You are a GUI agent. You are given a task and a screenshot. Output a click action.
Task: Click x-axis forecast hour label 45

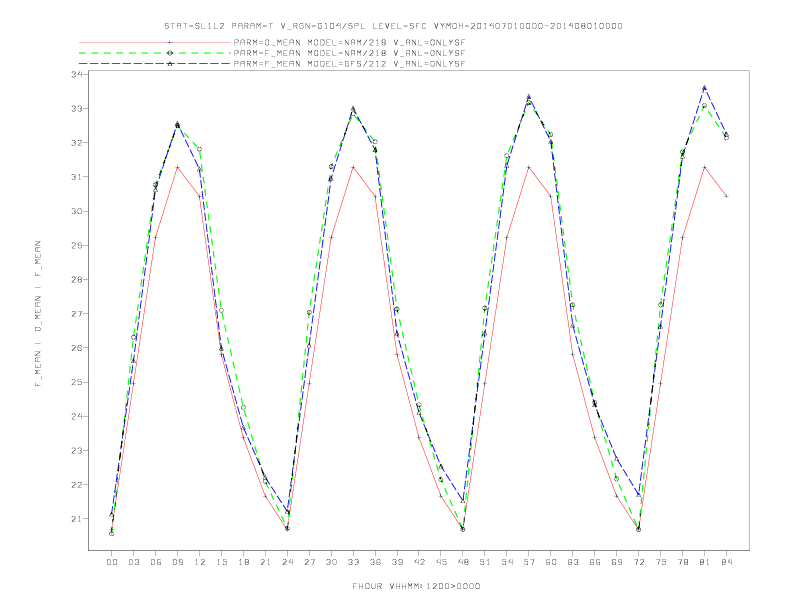[x=441, y=562]
